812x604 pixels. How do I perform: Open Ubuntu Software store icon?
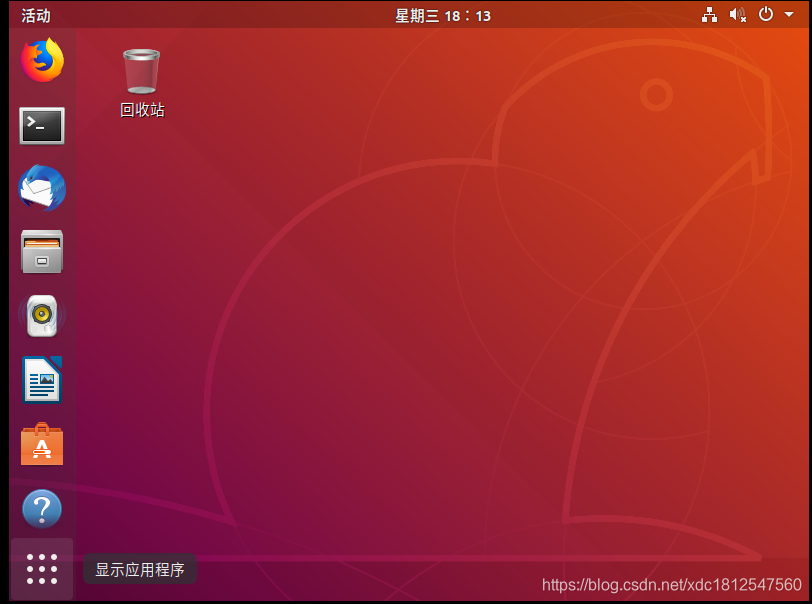(x=42, y=444)
